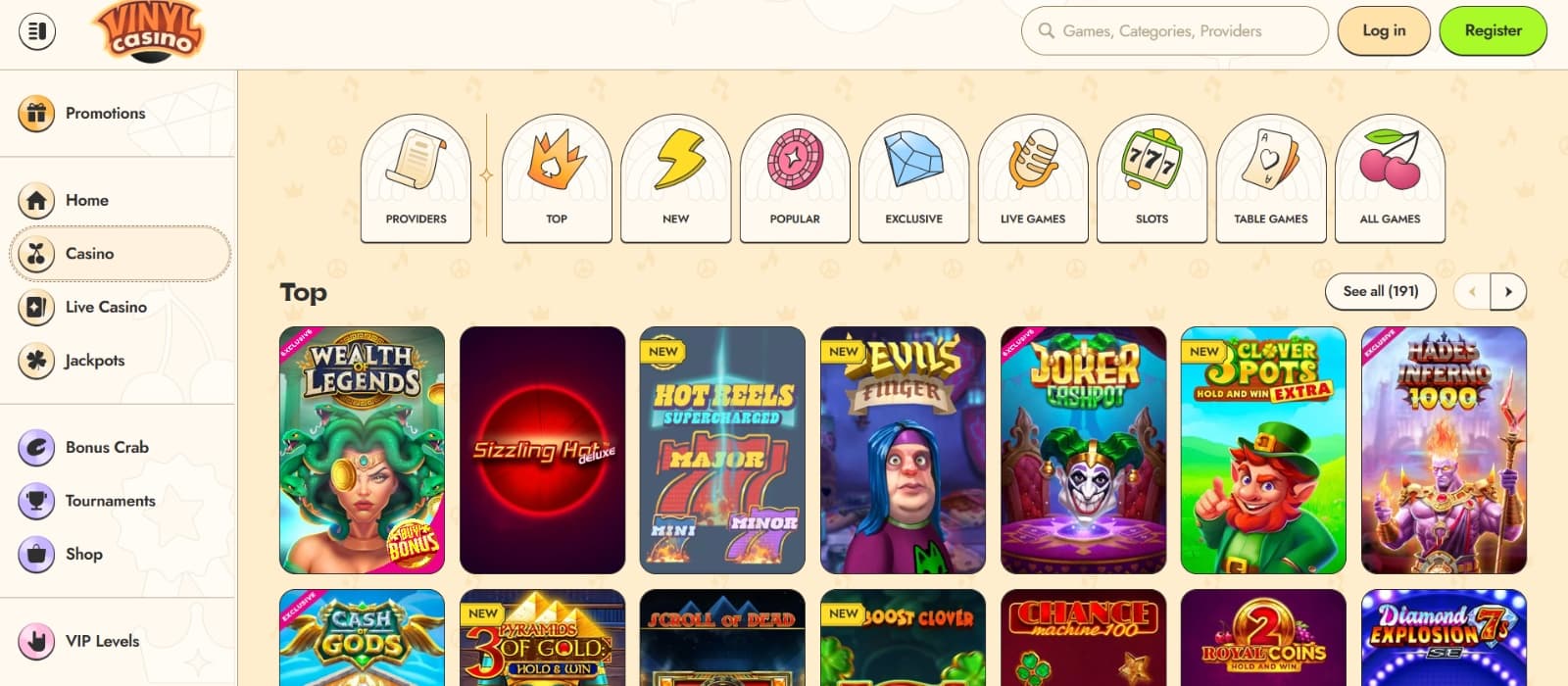Image resolution: width=1568 pixels, height=686 pixels.
Task: Open the See all (191) link
Action: [x=1381, y=291]
